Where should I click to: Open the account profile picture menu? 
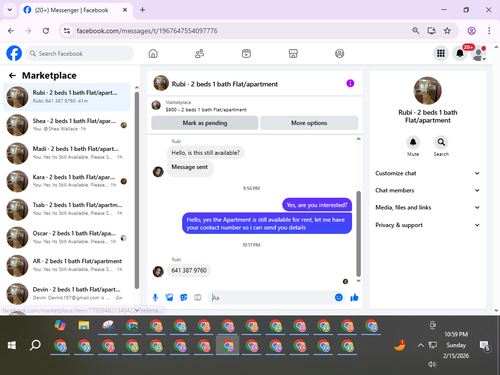(x=479, y=54)
